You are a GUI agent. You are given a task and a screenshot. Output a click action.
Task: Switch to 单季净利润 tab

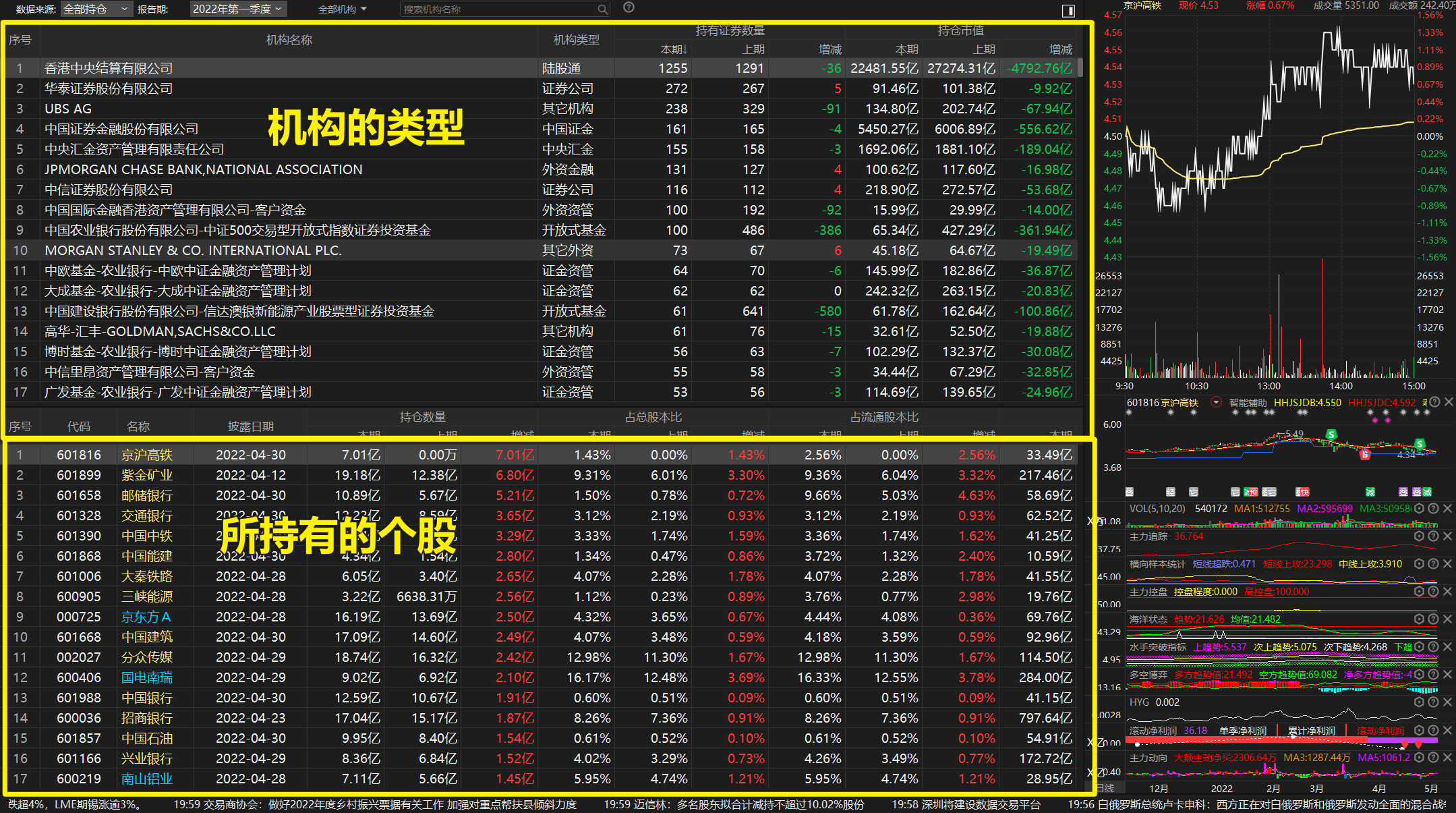(1242, 731)
